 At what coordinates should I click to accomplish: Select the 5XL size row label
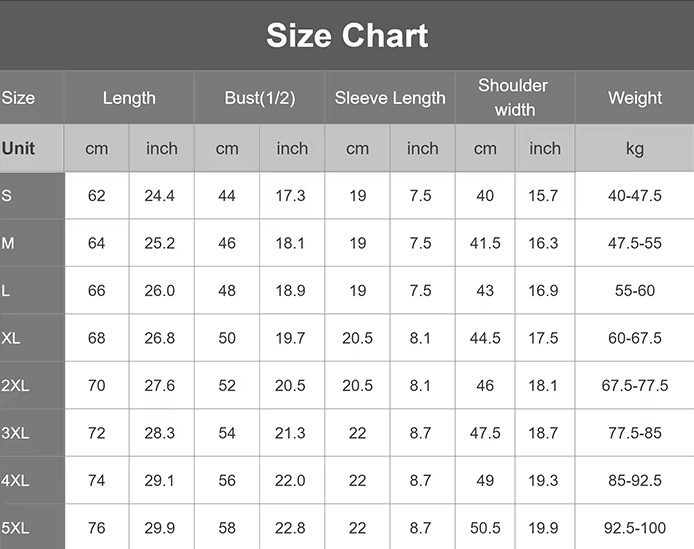(x=15, y=528)
